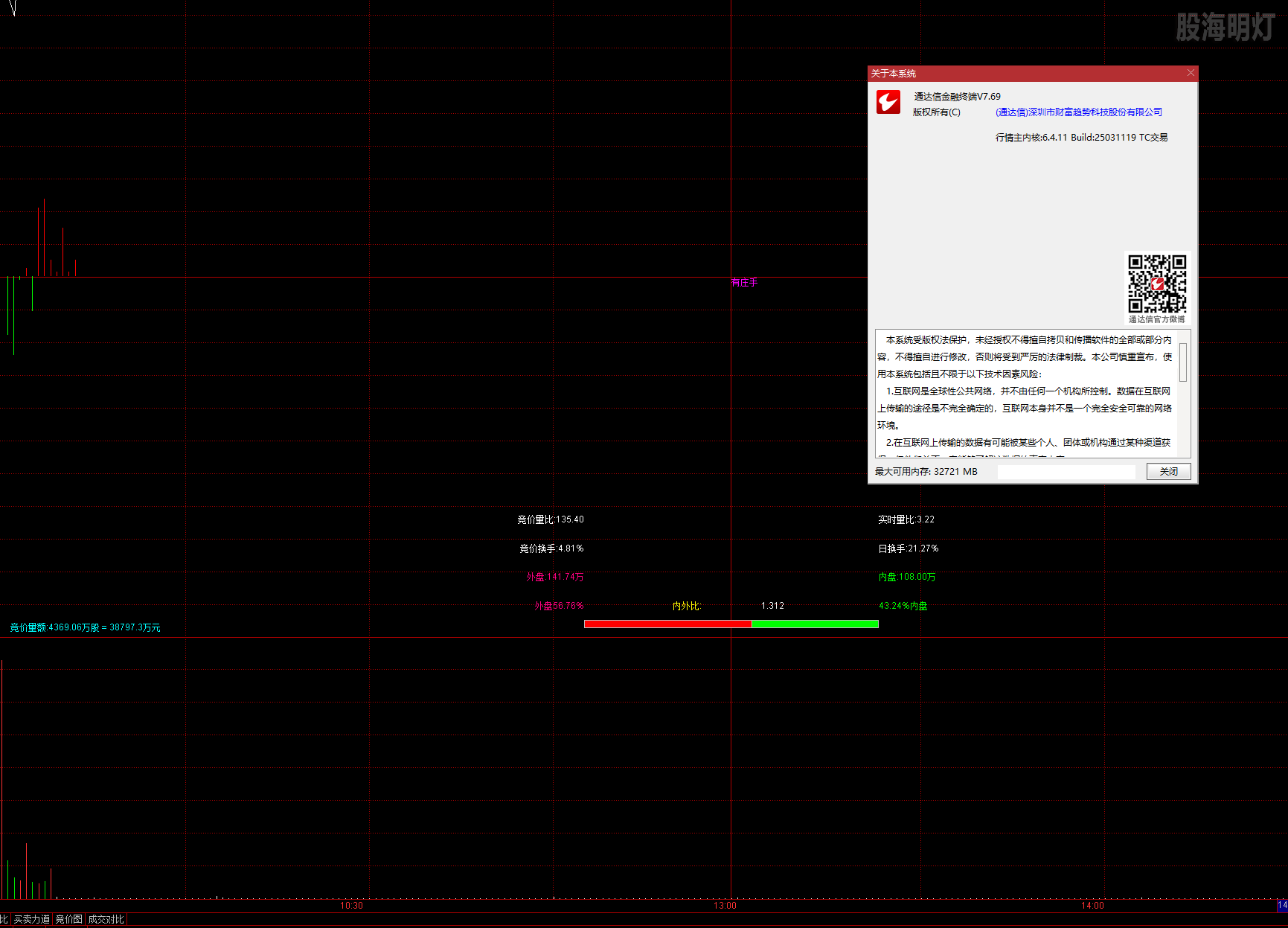Click the 13:00 time axis label
Screen dimensions: 1288x928
[725, 906]
